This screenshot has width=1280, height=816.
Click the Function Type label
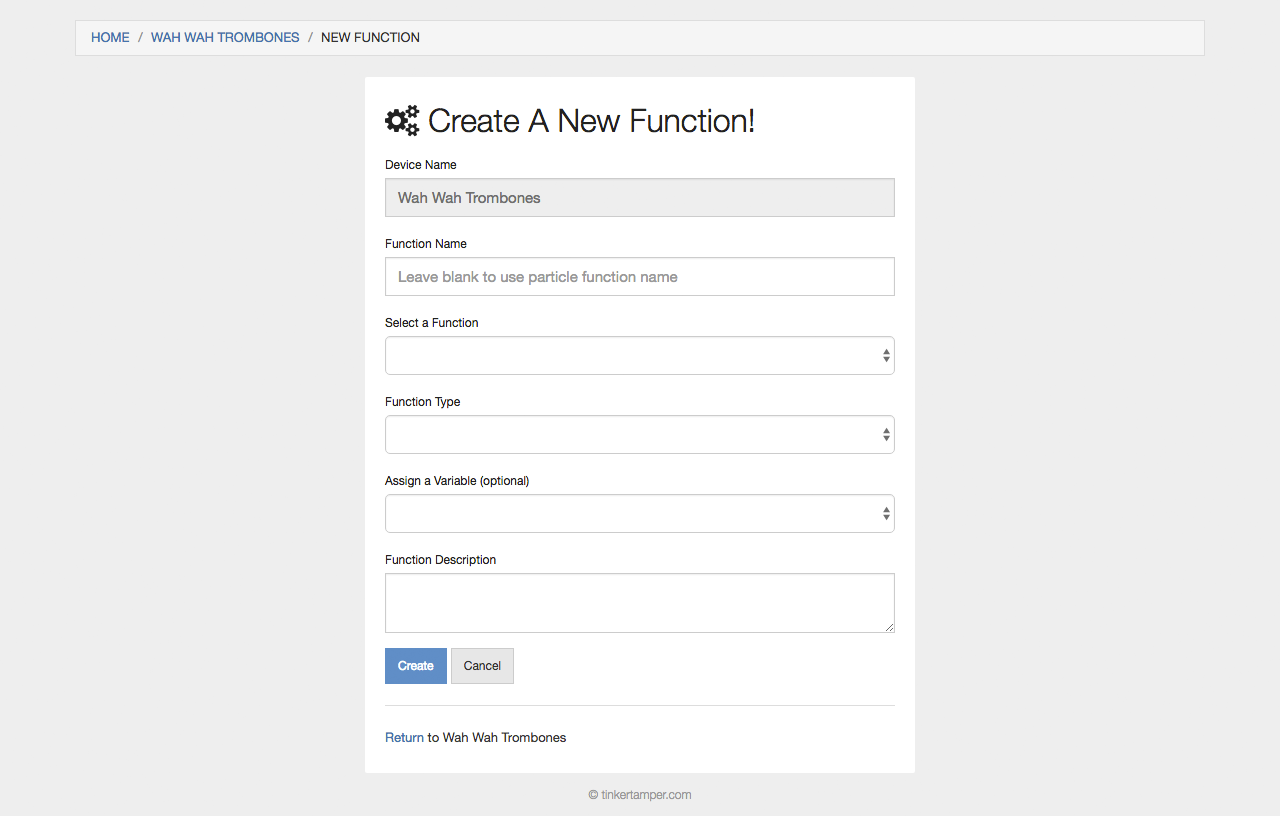click(423, 402)
